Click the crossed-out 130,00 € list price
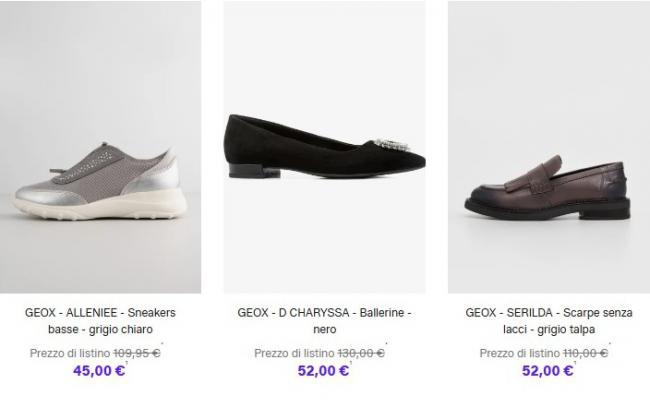This screenshot has width=650, height=408. coord(363,352)
